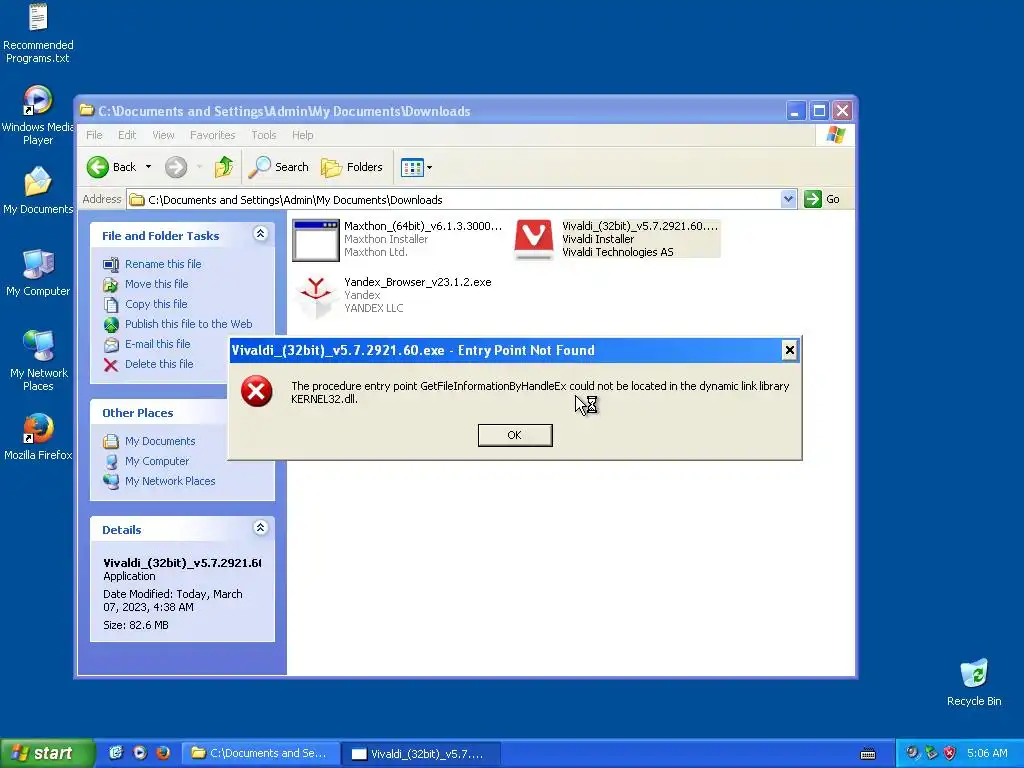Open the Help menu
Screen dimensions: 1024x768
click(x=302, y=135)
